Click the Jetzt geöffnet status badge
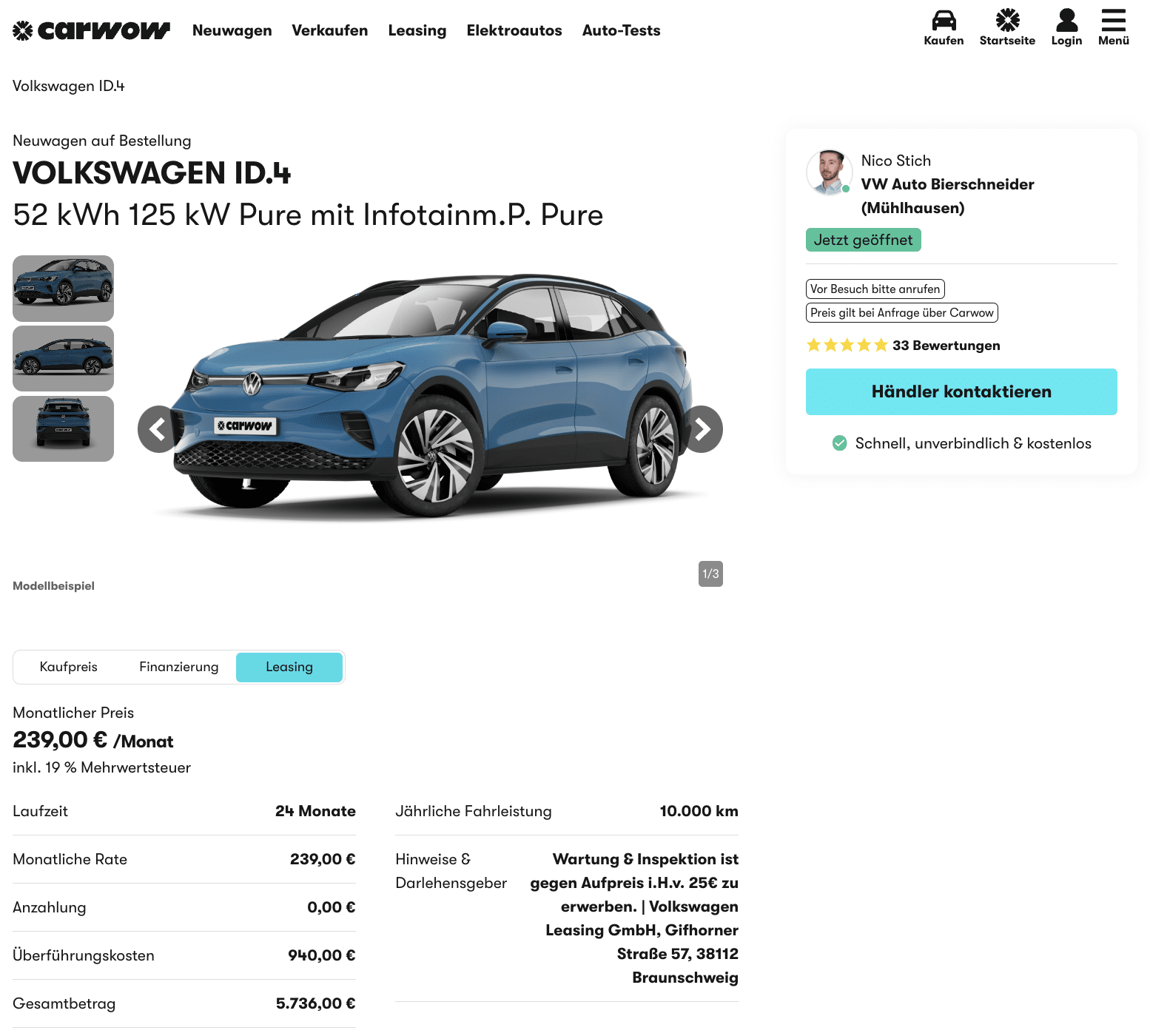The height and width of the screenshot is (1036, 1150). tap(863, 240)
